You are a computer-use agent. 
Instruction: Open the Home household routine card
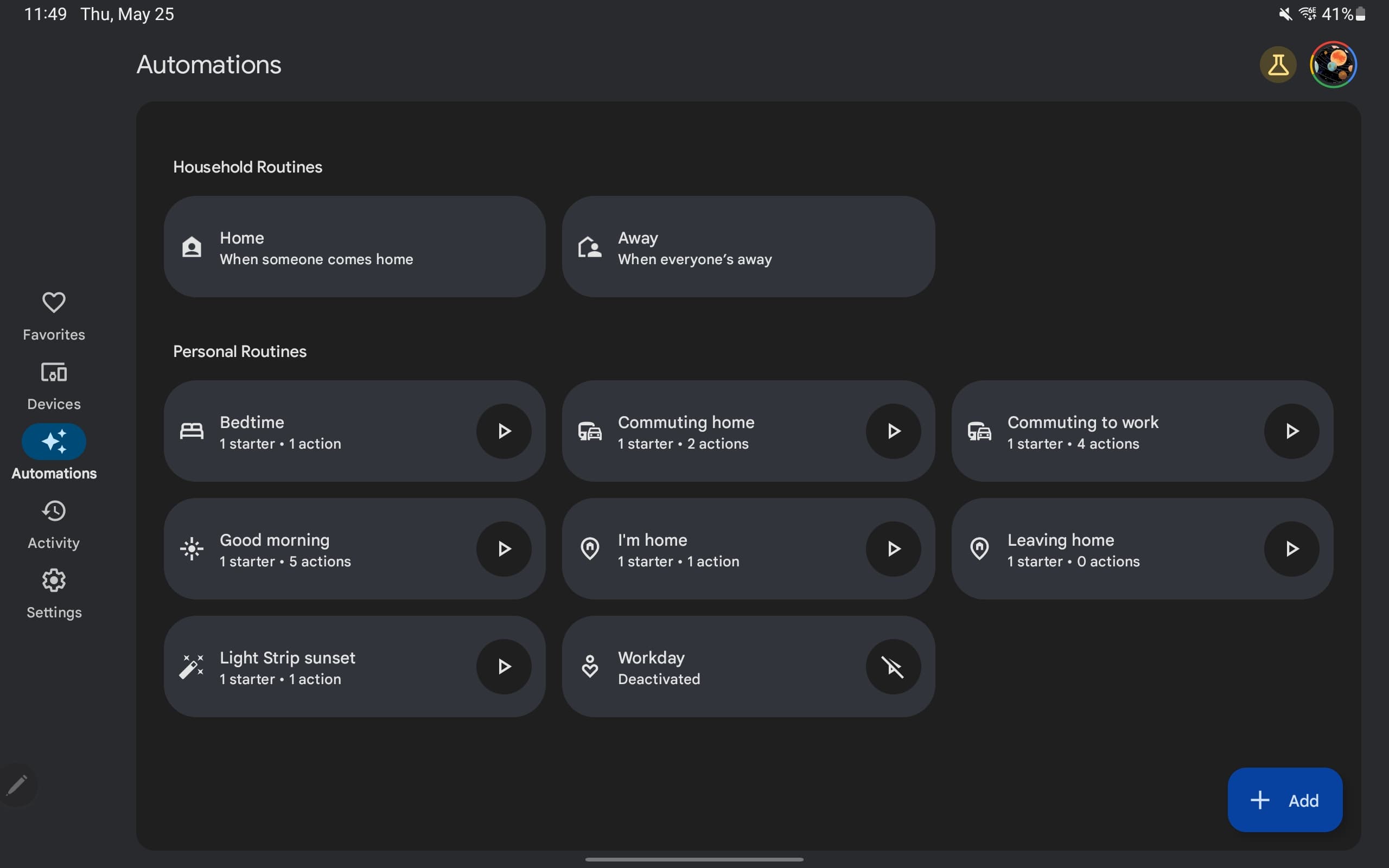(x=354, y=247)
